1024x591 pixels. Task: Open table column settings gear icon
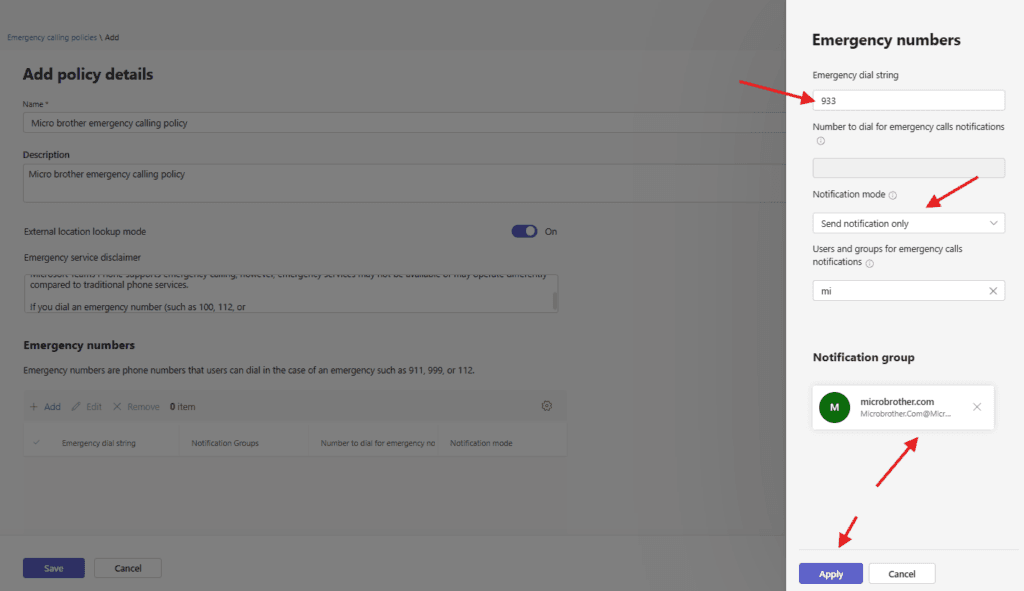coord(547,406)
